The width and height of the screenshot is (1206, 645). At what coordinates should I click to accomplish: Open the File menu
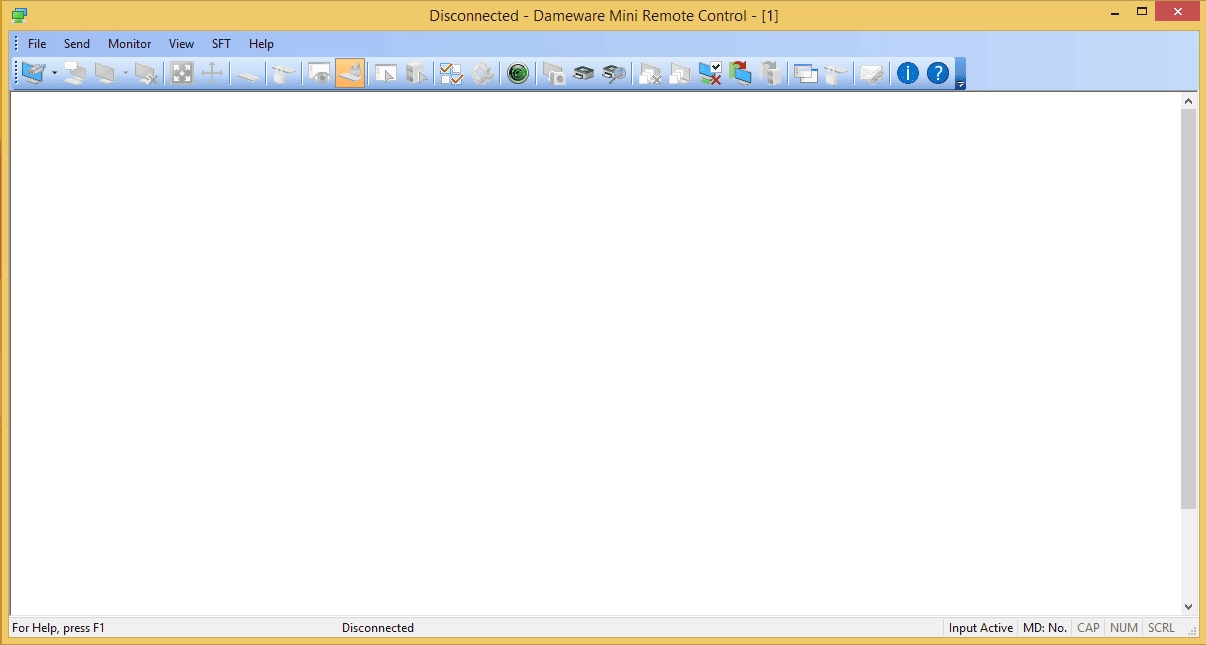coord(37,44)
